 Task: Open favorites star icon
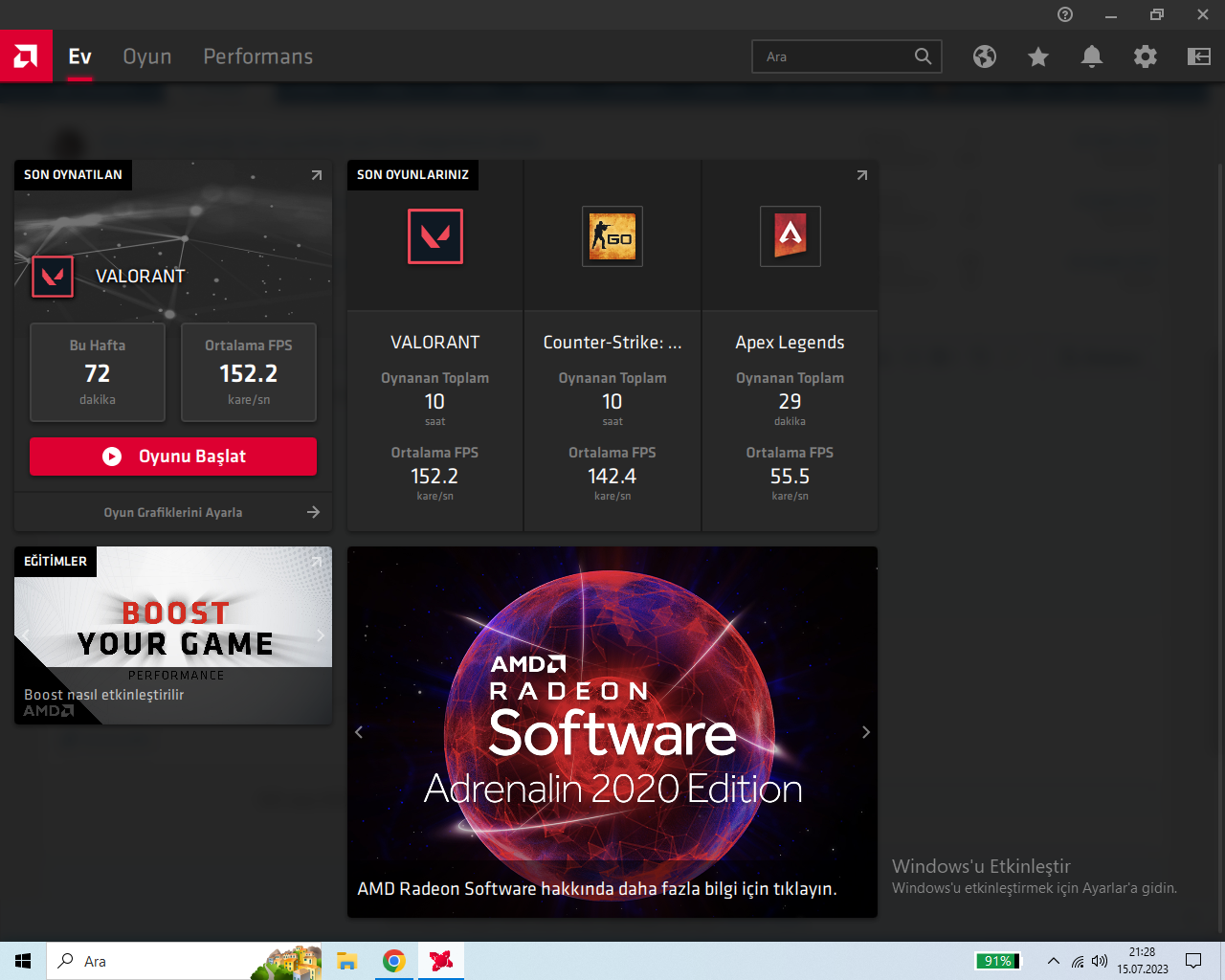tap(1038, 56)
